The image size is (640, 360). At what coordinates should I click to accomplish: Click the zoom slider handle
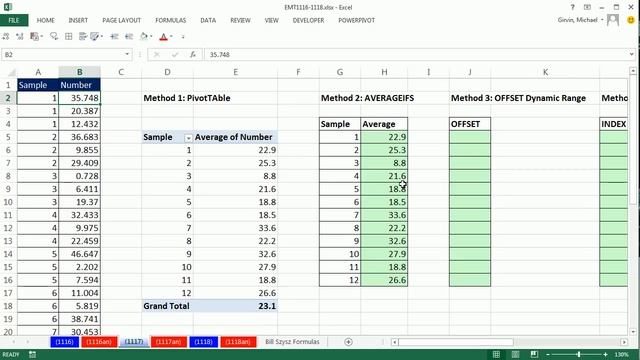point(579,354)
